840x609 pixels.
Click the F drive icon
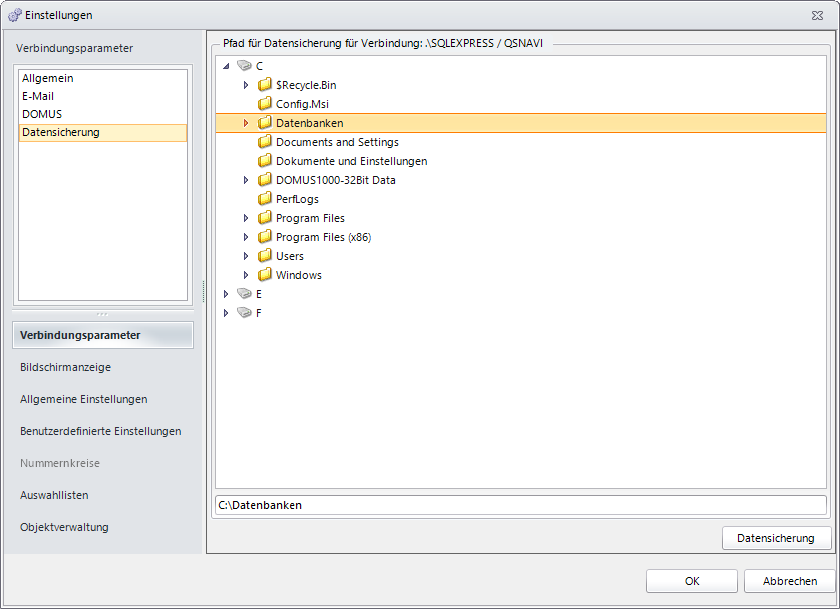(244, 313)
